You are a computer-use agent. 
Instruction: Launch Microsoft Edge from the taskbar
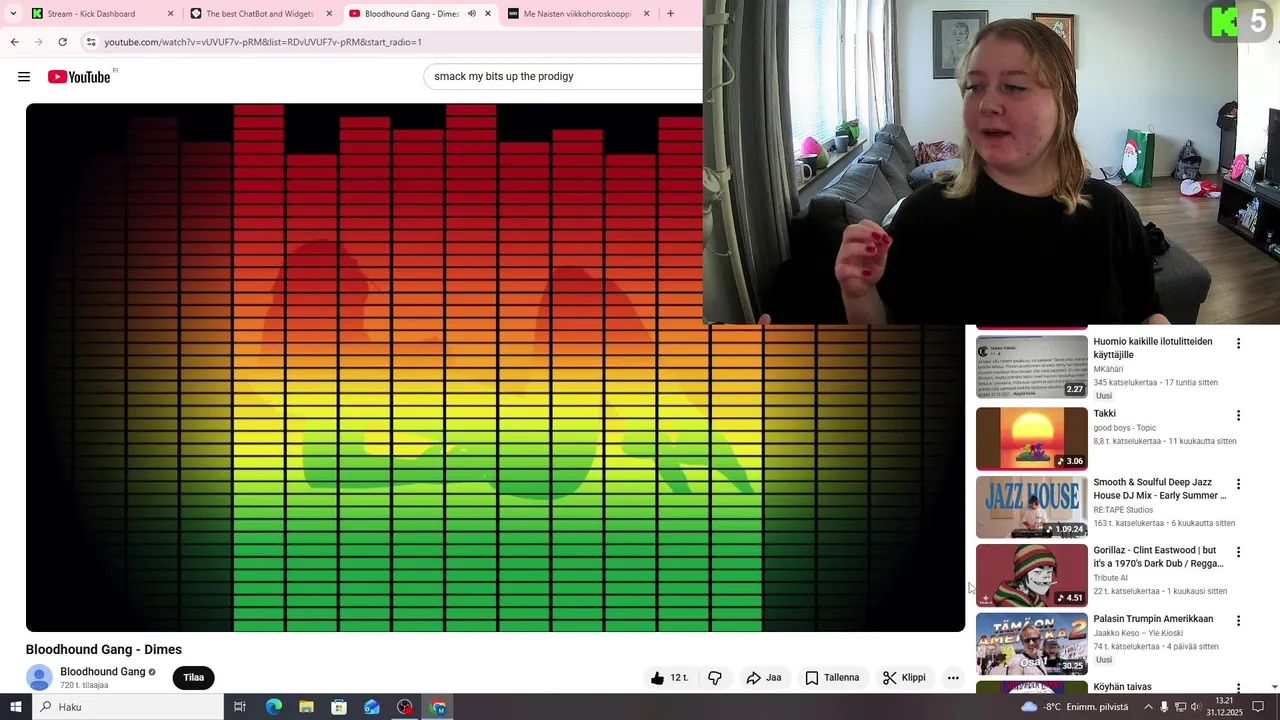pyautogui.click(x=273, y=707)
